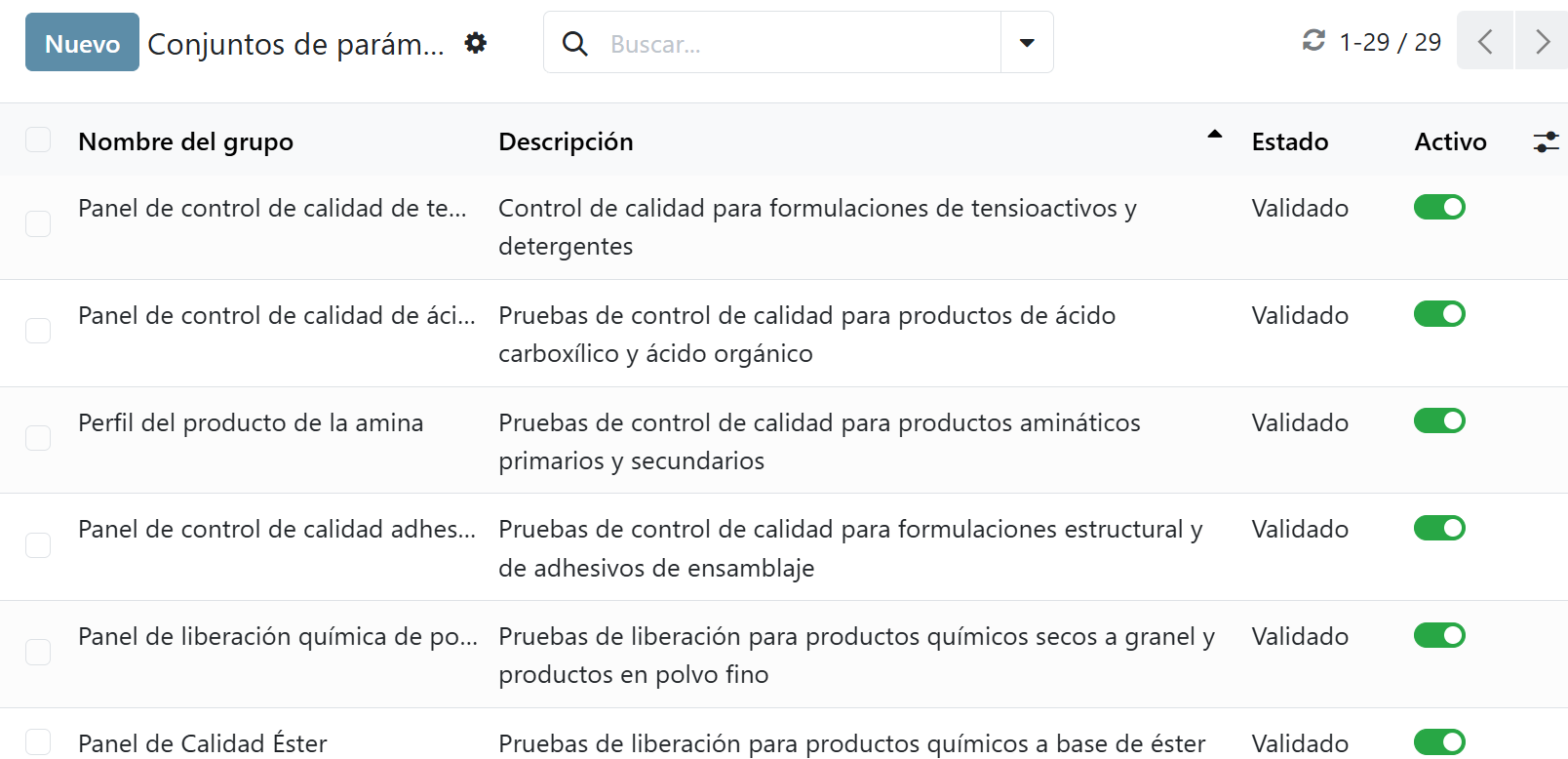Expand the search options dropdown
Image resolution: width=1568 pixels, height=759 pixels.
pyautogui.click(x=1027, y=43)
